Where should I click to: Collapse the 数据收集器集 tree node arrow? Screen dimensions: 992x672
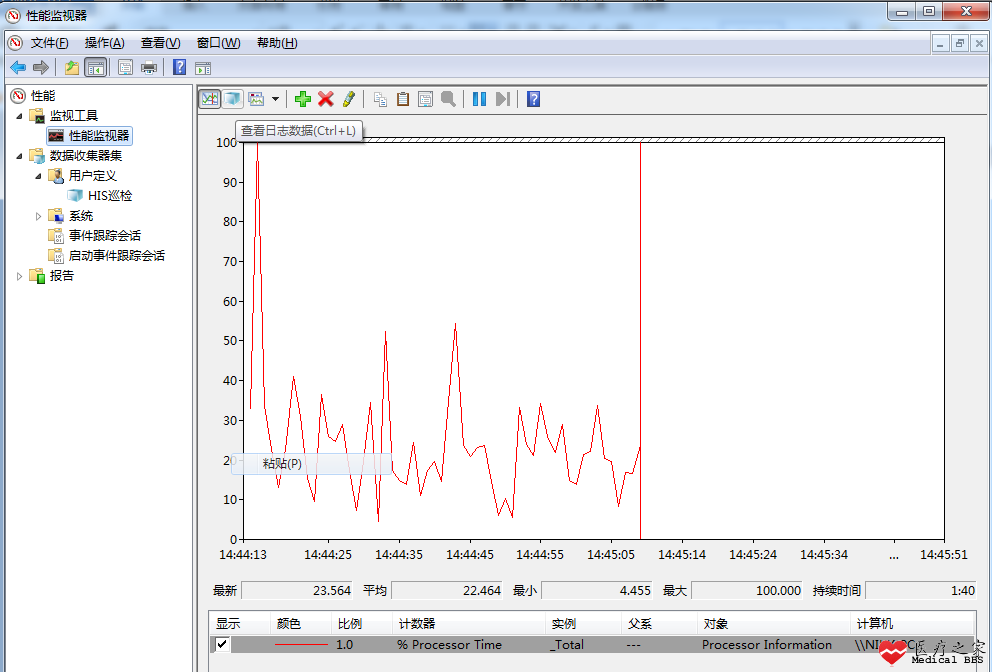point(19,156)
